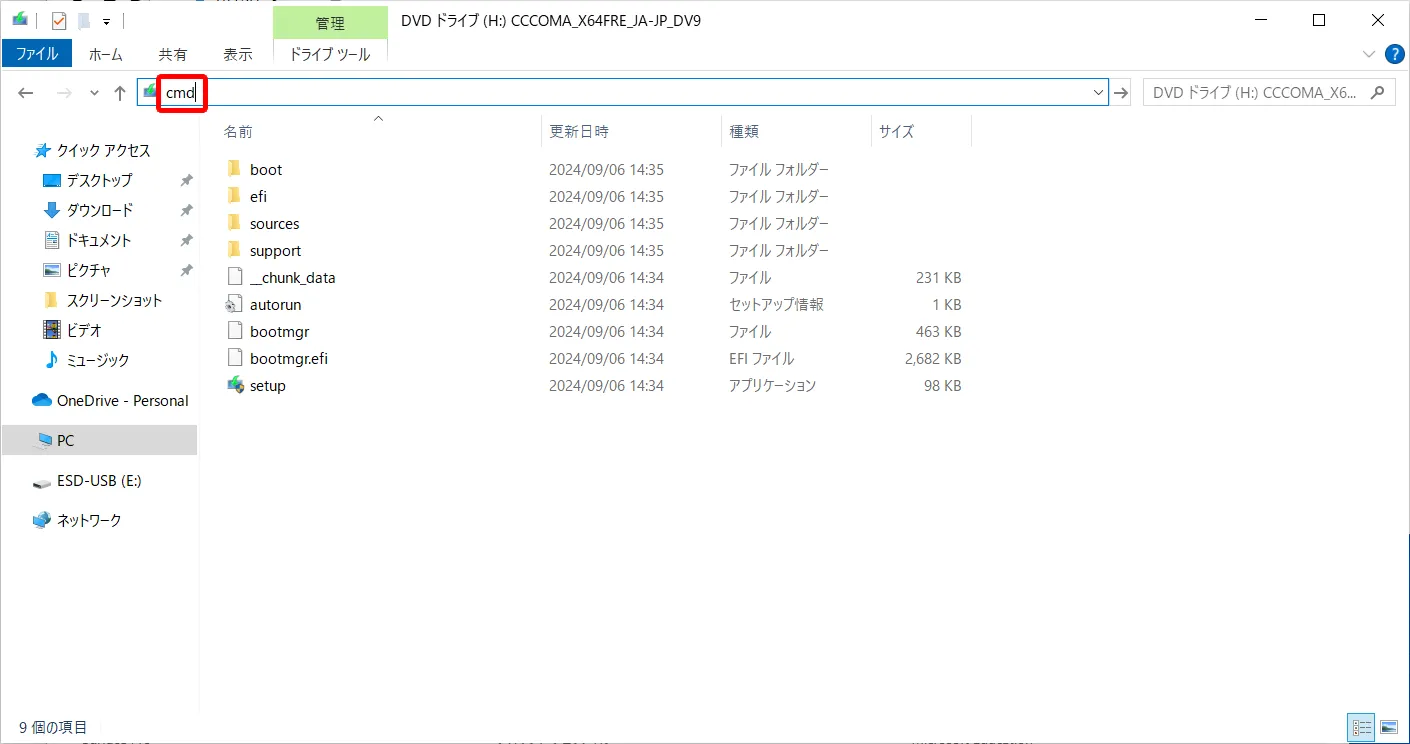
Task: Switch to the 表示 ribbon tab
Action: 238,54
